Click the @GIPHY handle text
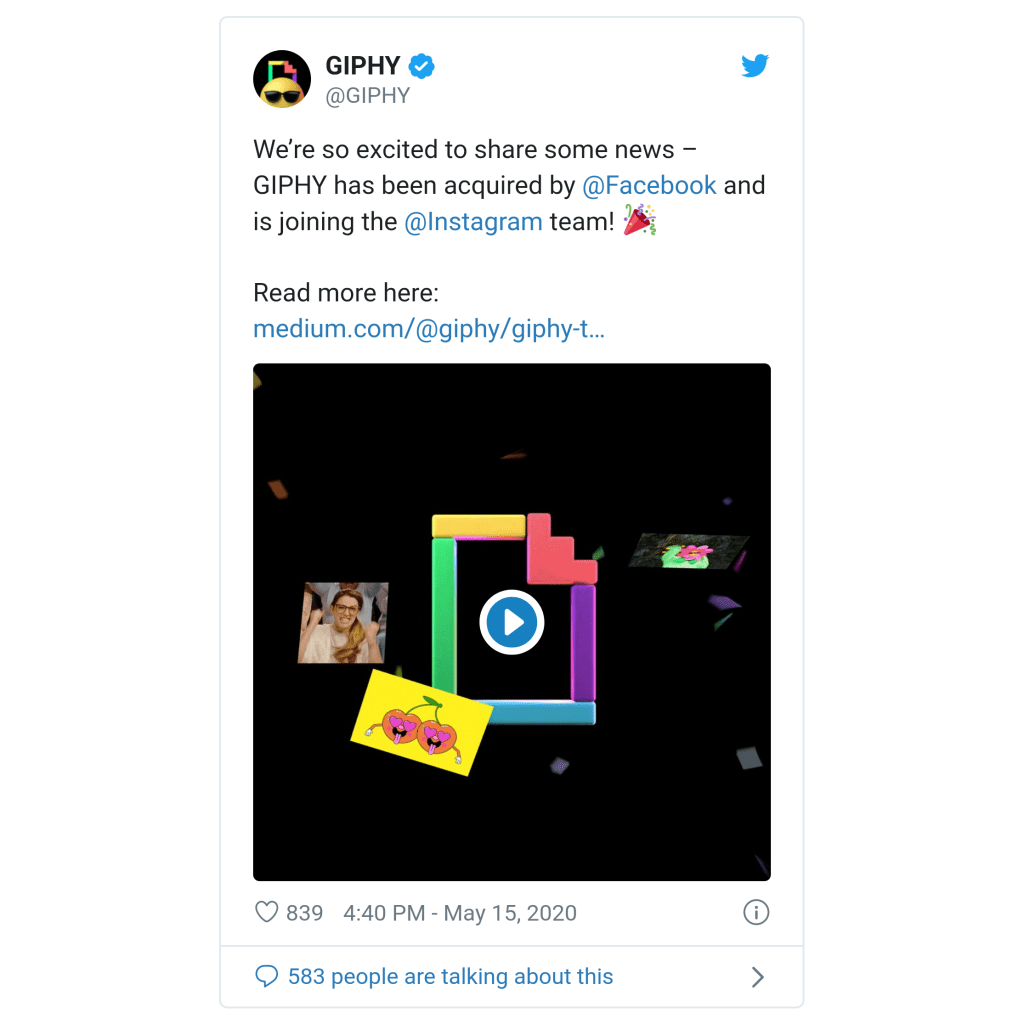 [x=368, y=96]
